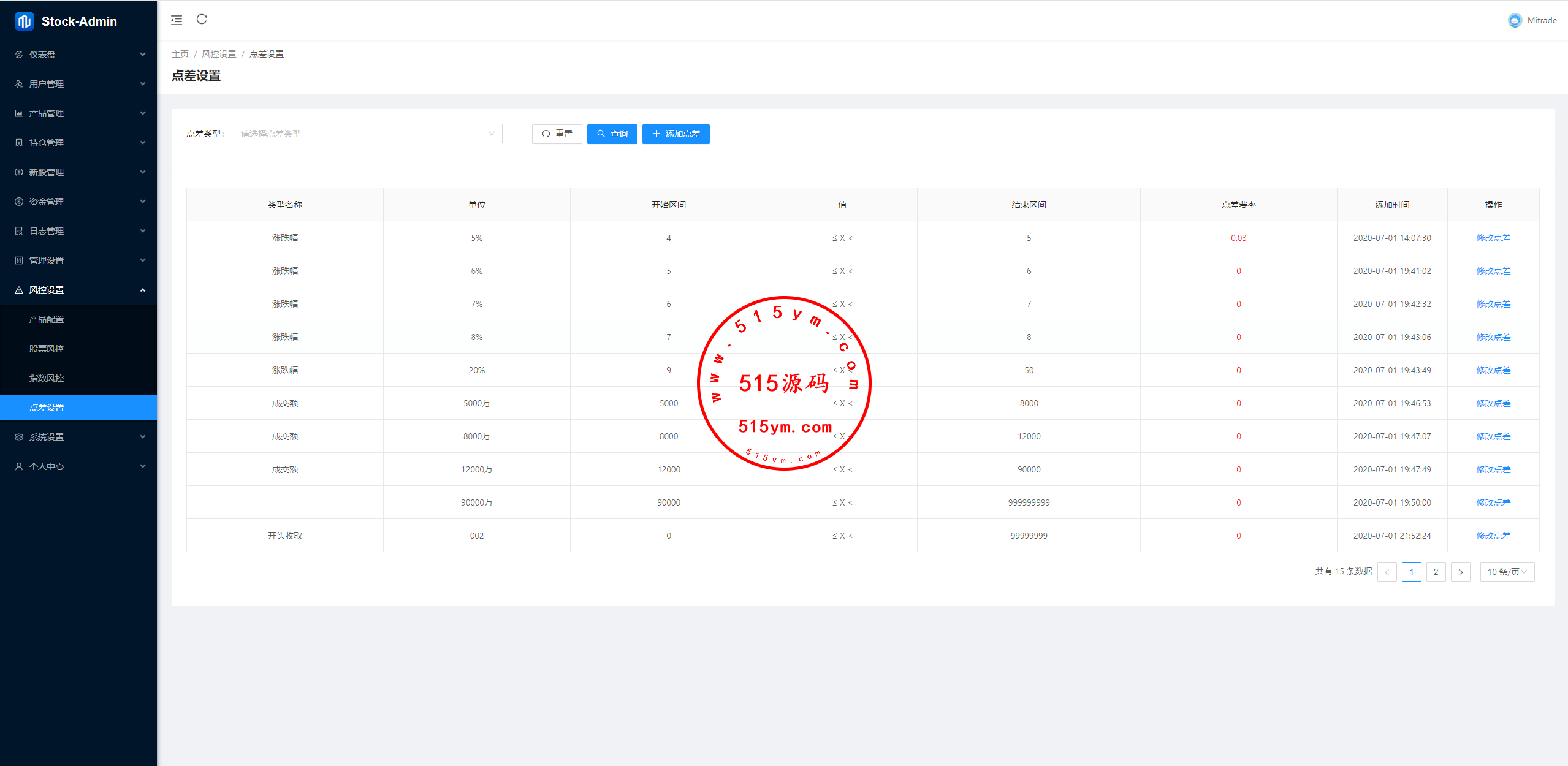
Task: Click 修改点差 link for 5% row
Action: click(1493, 238)
